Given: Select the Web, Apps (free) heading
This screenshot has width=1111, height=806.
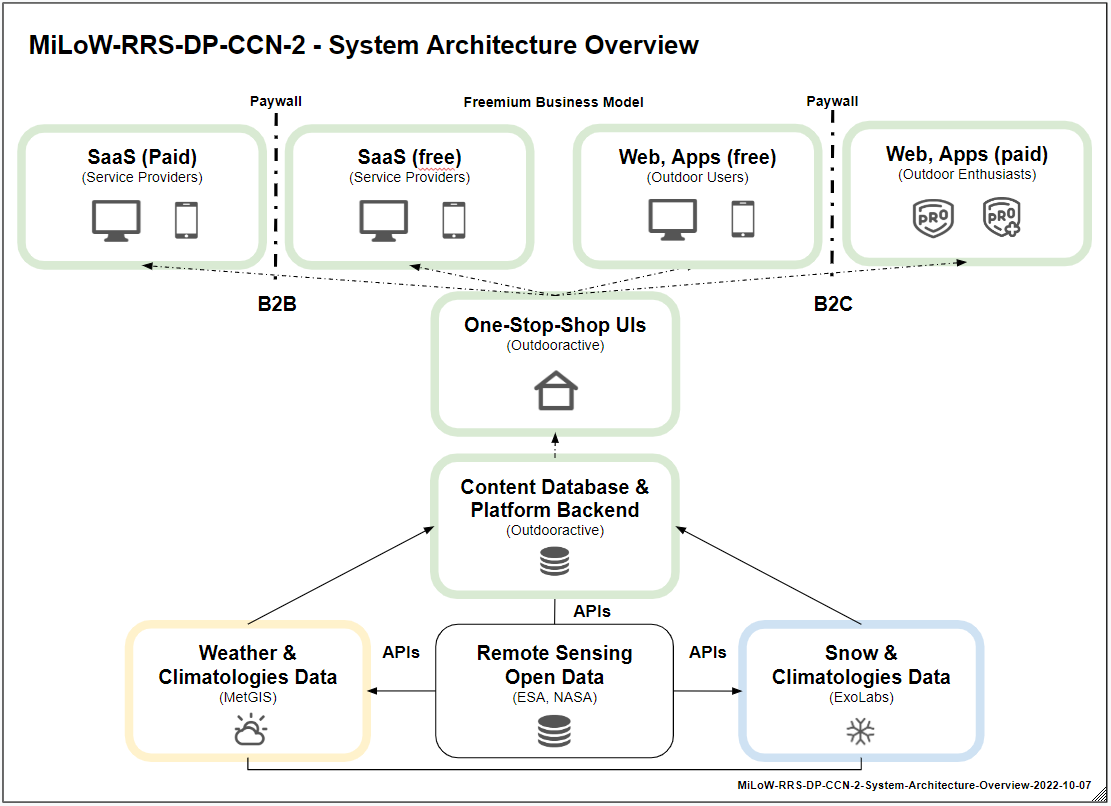Looking at the screenshot, I should [x=698, y=157].
